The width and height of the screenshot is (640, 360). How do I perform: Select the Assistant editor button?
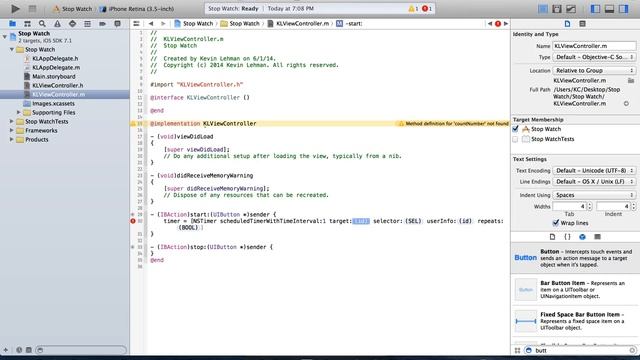point(557,9)
